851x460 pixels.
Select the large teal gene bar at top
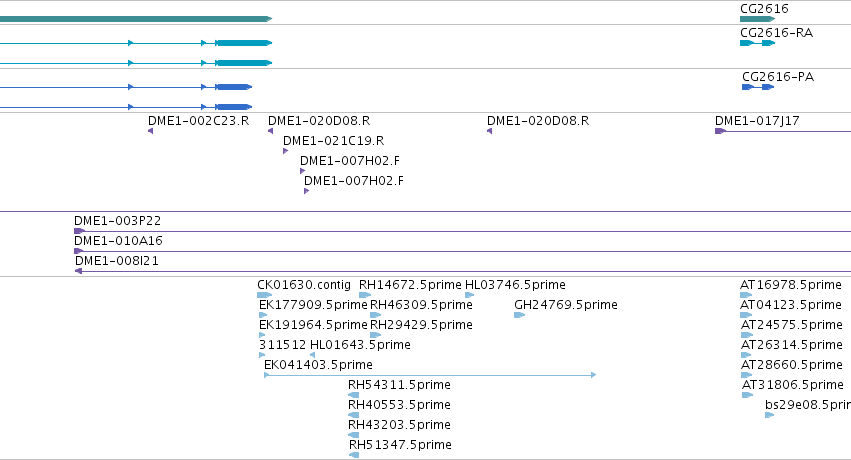click(136, 19)
